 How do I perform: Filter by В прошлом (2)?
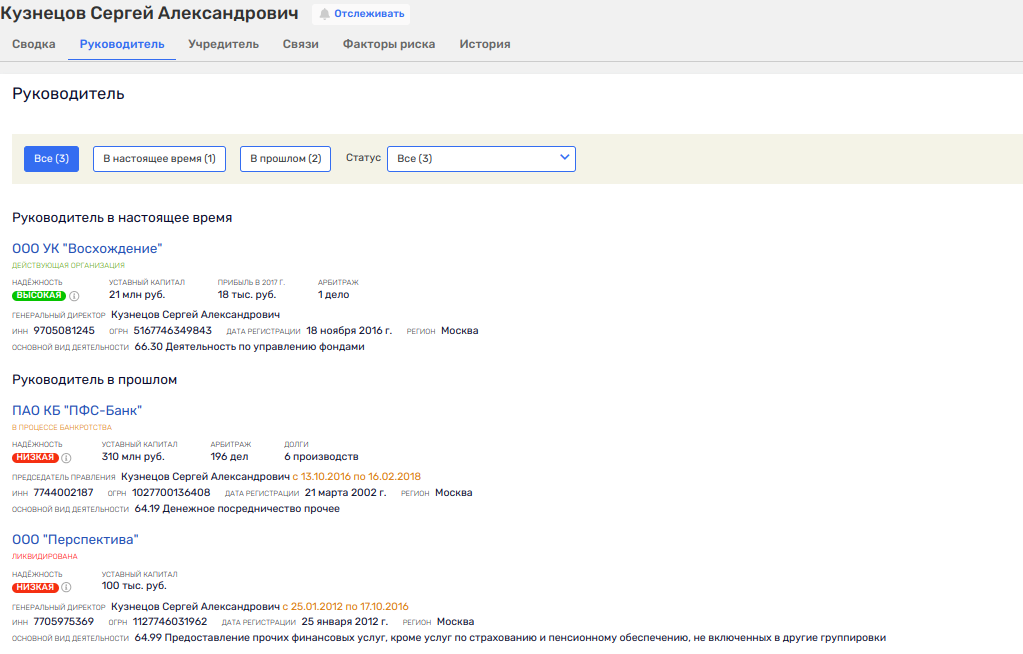[286, 159]
